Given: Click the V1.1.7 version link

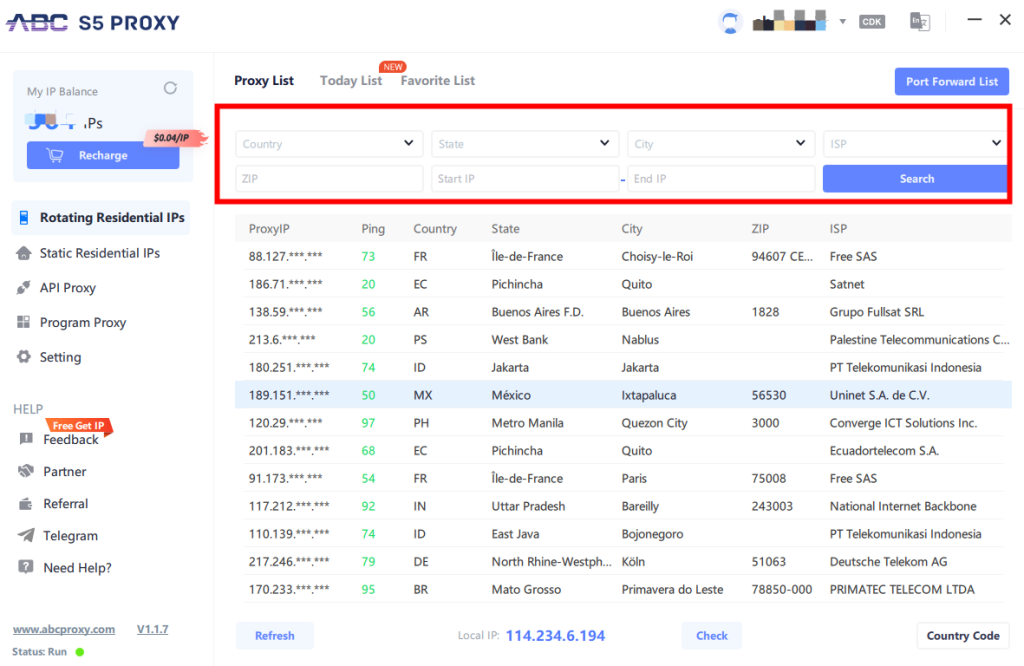Looking at the screenshot, I should 152,629.
